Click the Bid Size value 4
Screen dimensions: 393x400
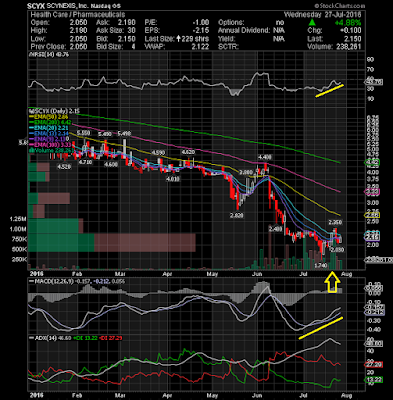(133, 46)
